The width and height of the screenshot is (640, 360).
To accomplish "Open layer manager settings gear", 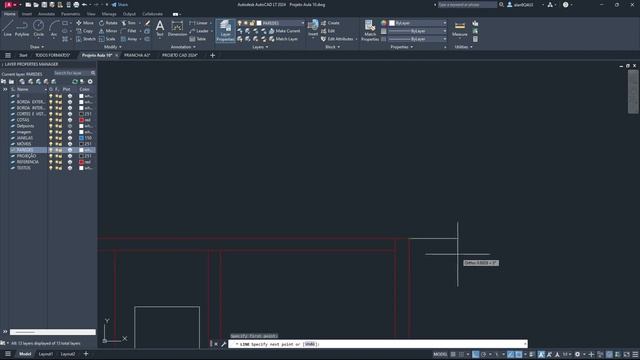I will pyautogui.click(x=90, y=82).
